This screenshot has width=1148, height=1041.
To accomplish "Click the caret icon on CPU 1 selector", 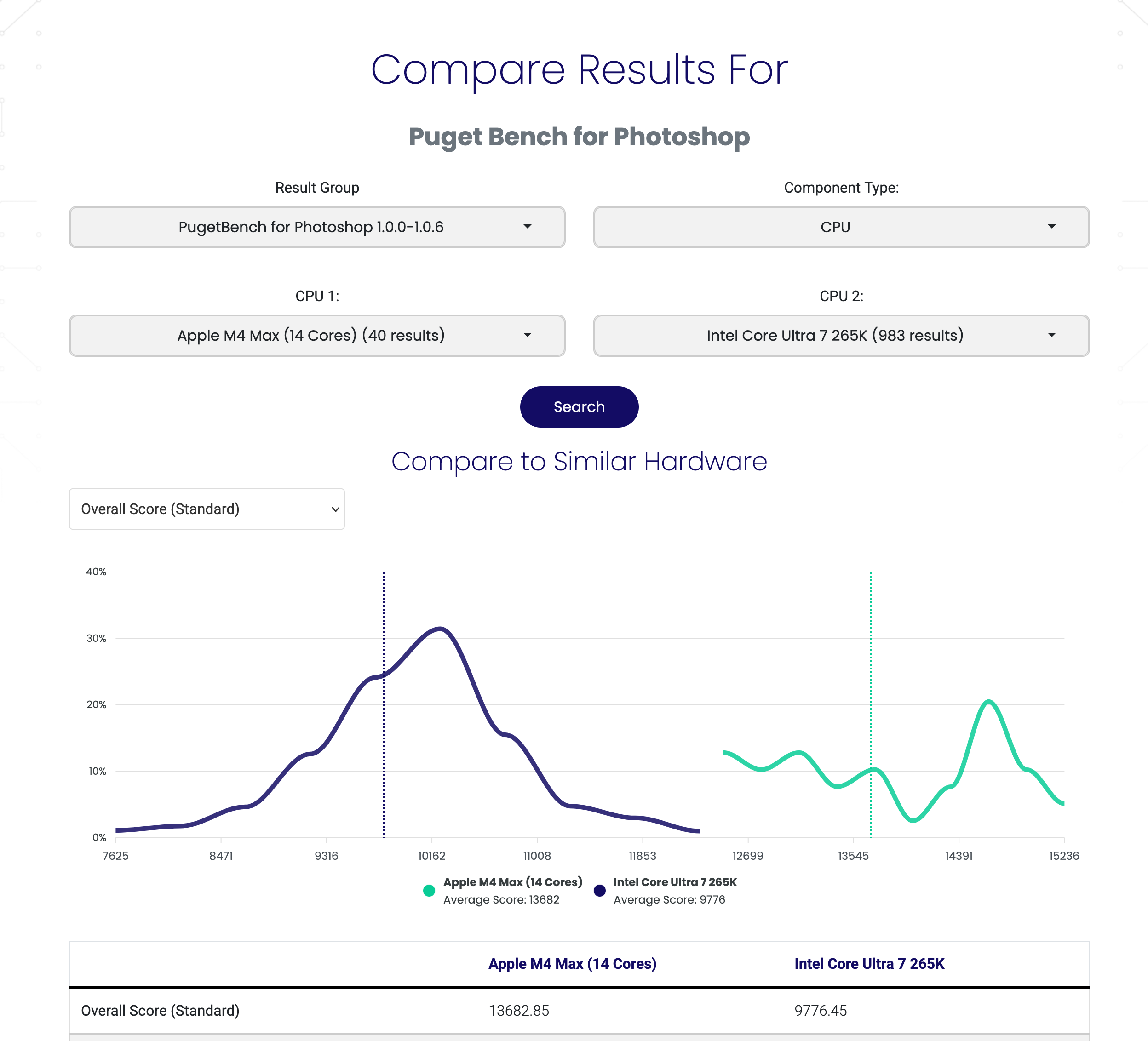I will pos(527,335).
